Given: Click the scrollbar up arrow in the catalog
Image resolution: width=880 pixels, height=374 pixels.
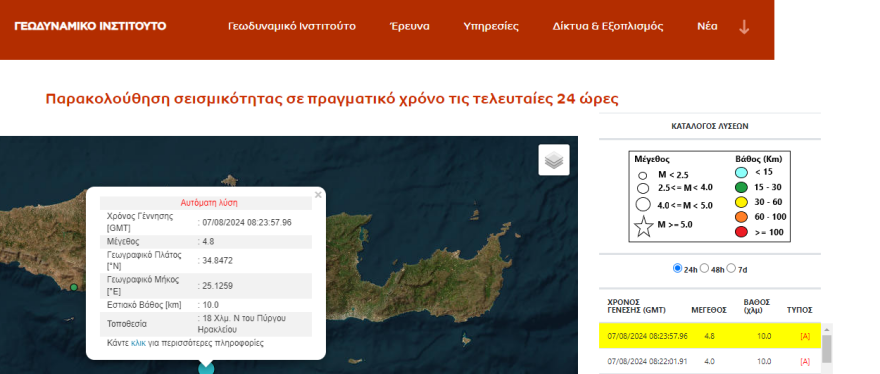Looking at the screenshot, I should [x=826, y=329].
